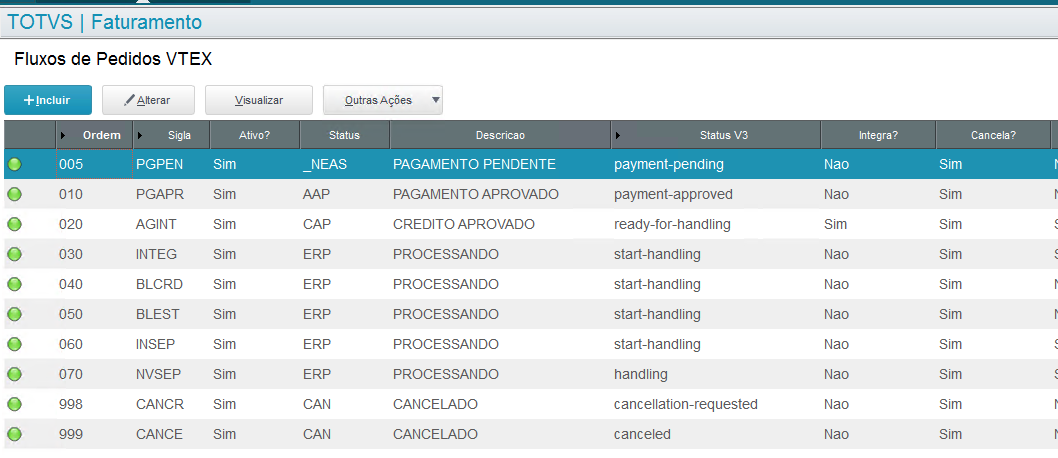The image size is (1058, 458).
Task: Click the Incluir button
Action: coord(47,100)
